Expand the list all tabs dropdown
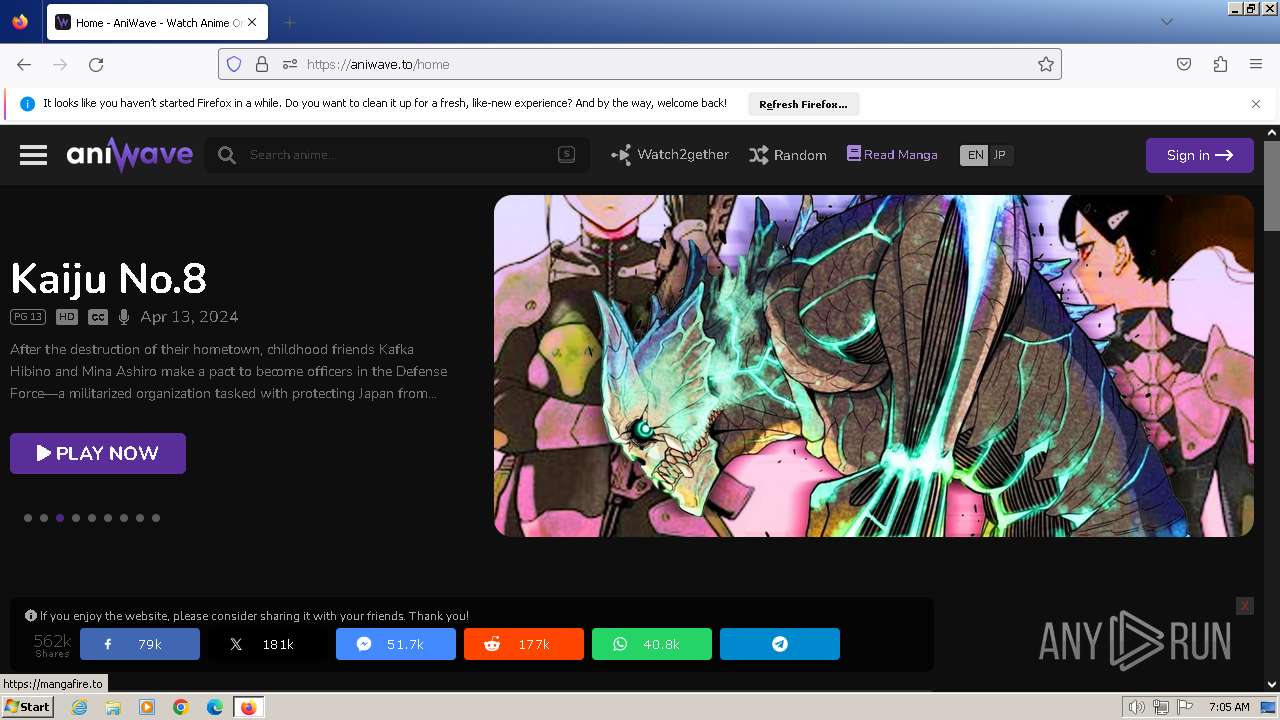Viewport: 1280px width, 720px height. pyautogui.click(x=1166, y=22)
